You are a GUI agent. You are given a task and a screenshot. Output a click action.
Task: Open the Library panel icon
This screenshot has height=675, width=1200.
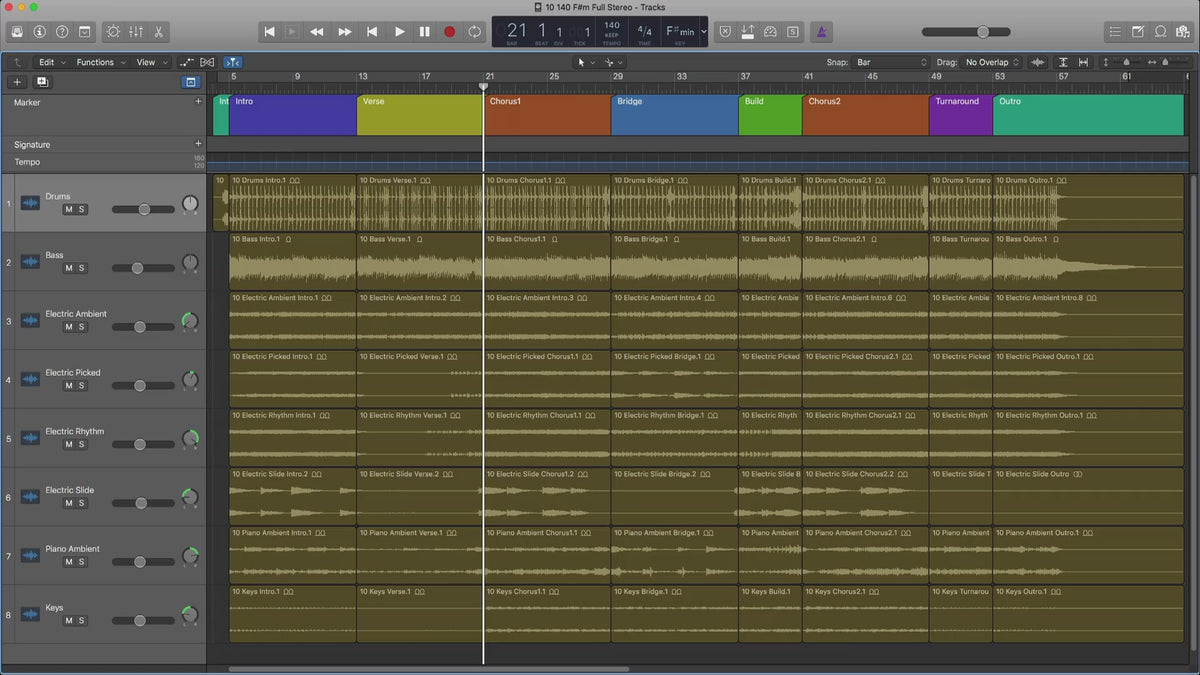pyautogui.click(x=17, y=32)
